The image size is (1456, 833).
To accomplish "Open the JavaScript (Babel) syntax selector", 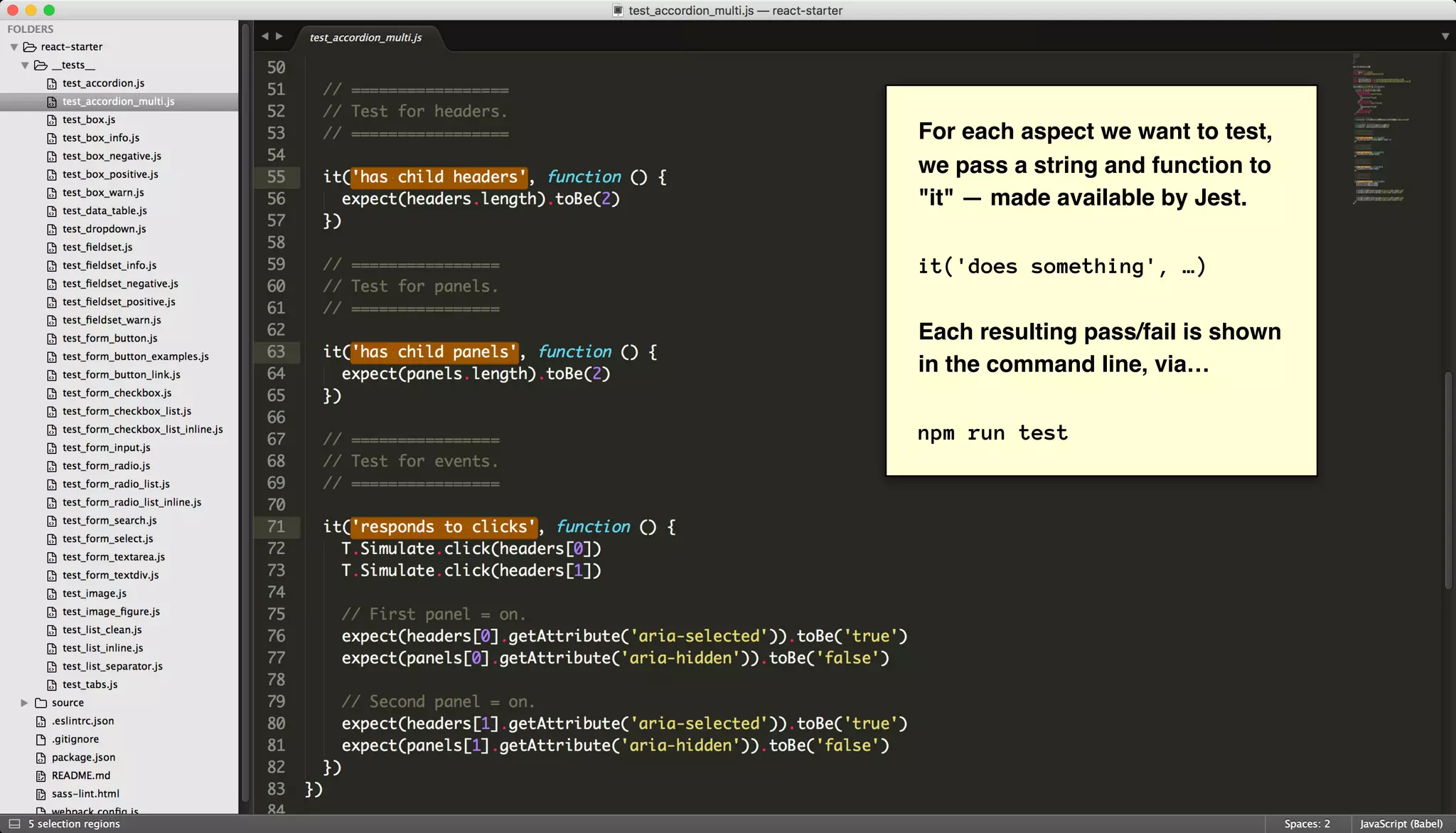I will point(1401,824).
